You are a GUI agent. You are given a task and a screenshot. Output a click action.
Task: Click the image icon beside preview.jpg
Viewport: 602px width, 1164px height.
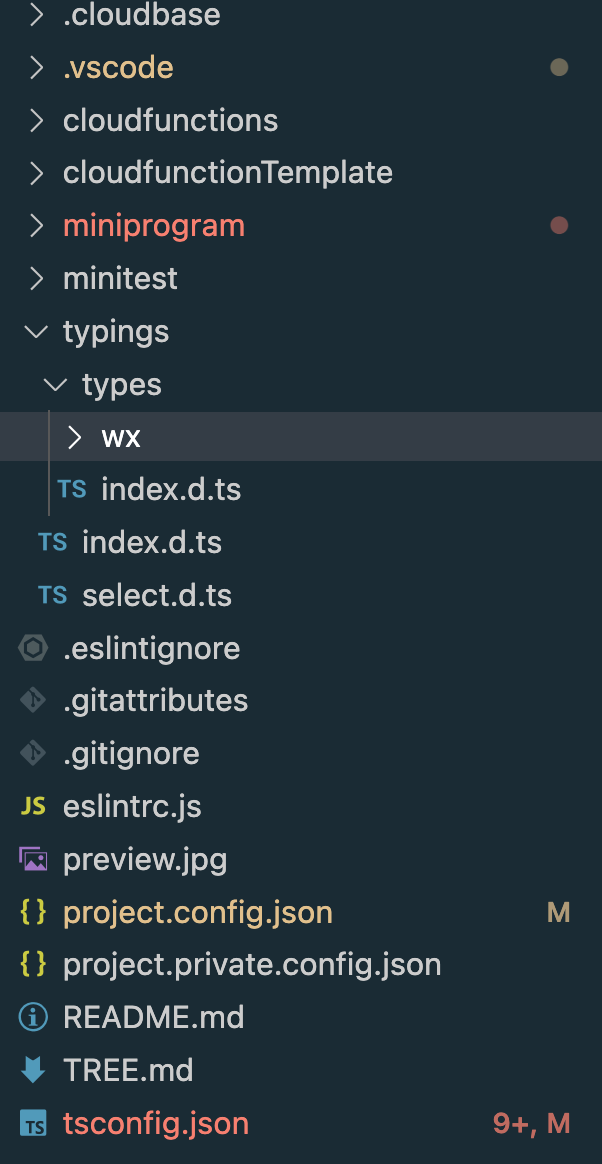click(33, 859)
